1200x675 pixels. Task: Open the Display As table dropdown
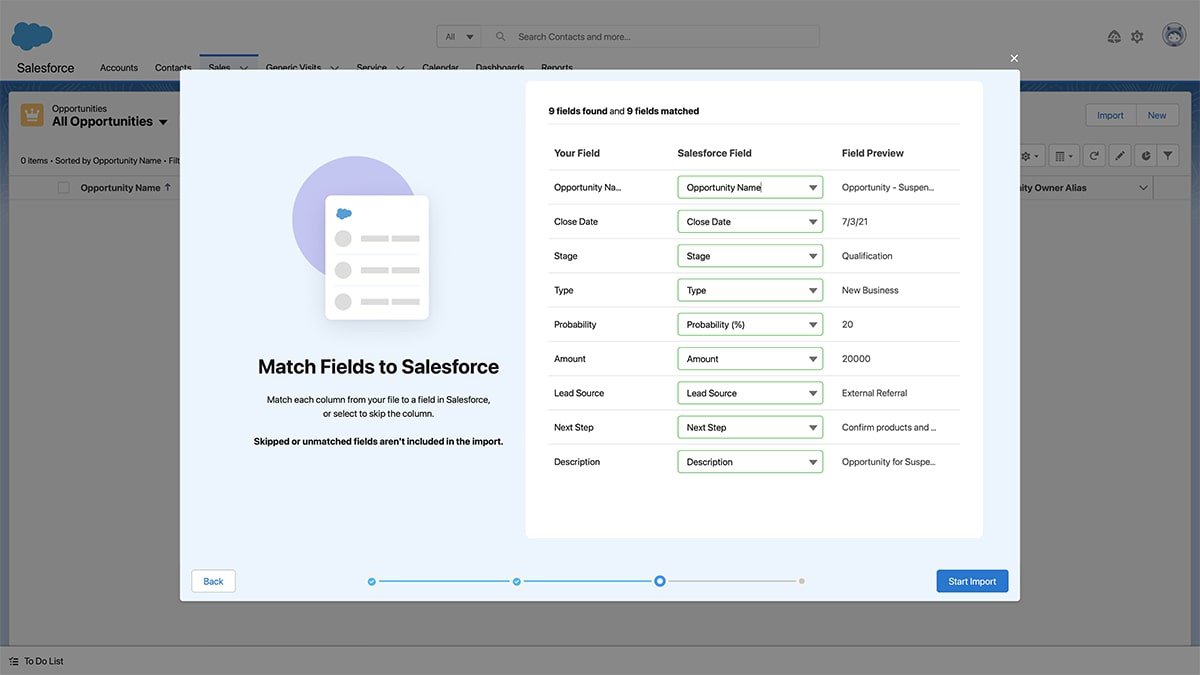pos(1063,155)
